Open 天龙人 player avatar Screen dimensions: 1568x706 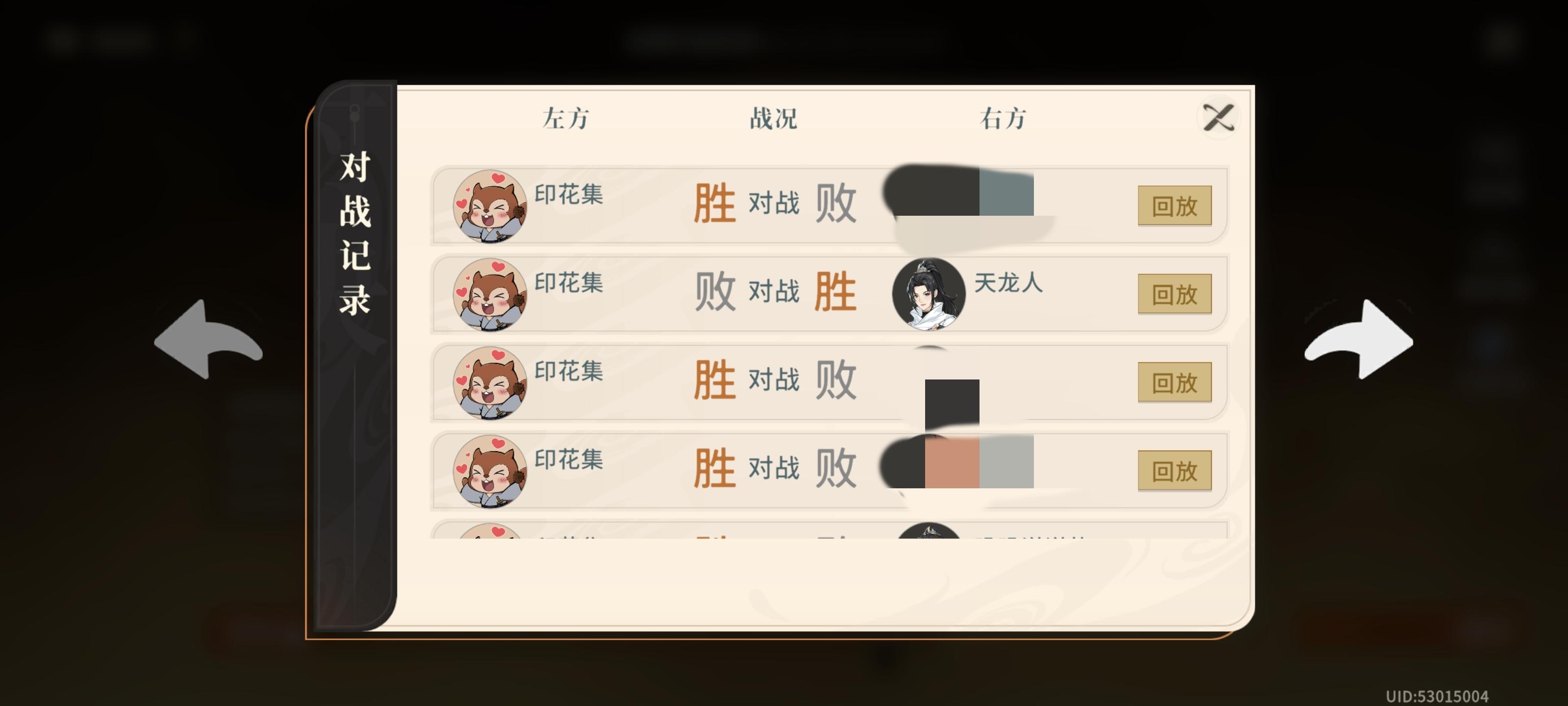[928, 294]
